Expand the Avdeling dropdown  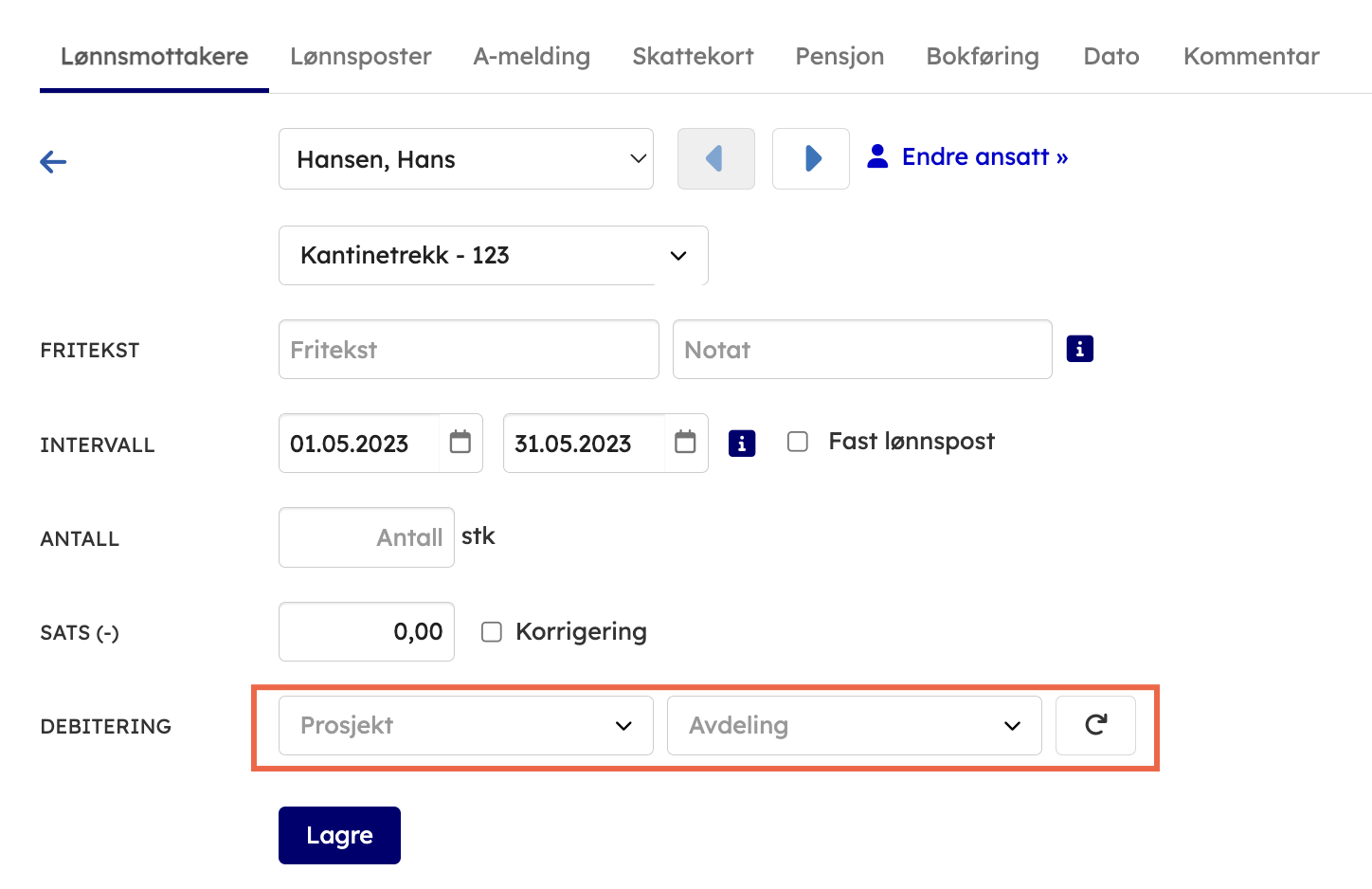coord(854,726)
